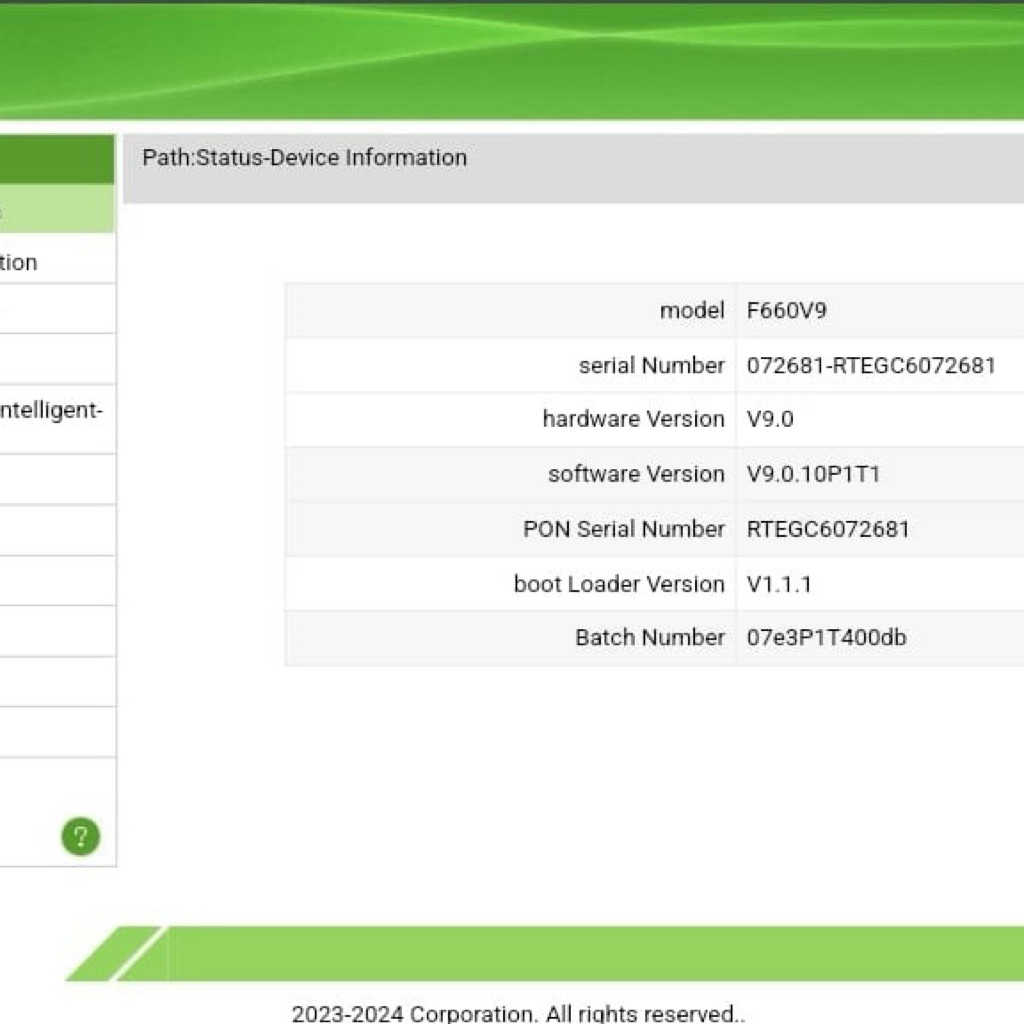Click the green question mark help icon
Screen dimensions: 1024x1024
[80, 836]
